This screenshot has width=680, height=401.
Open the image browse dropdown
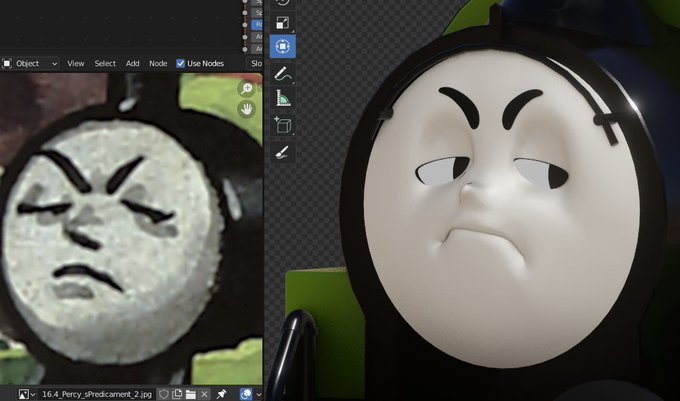click(x=27, y=394)
